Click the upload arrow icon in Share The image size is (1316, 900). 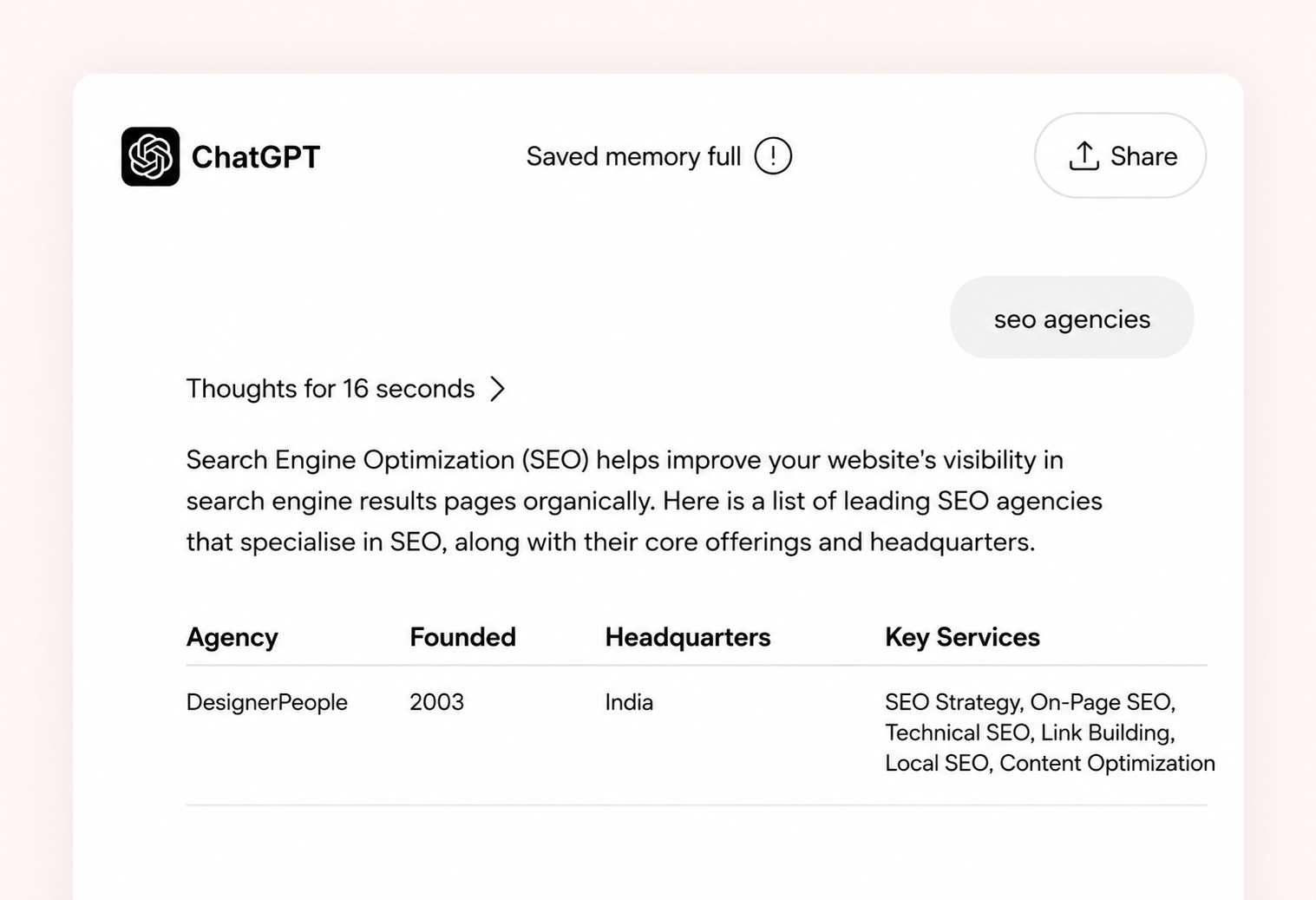click(1084, 156)
